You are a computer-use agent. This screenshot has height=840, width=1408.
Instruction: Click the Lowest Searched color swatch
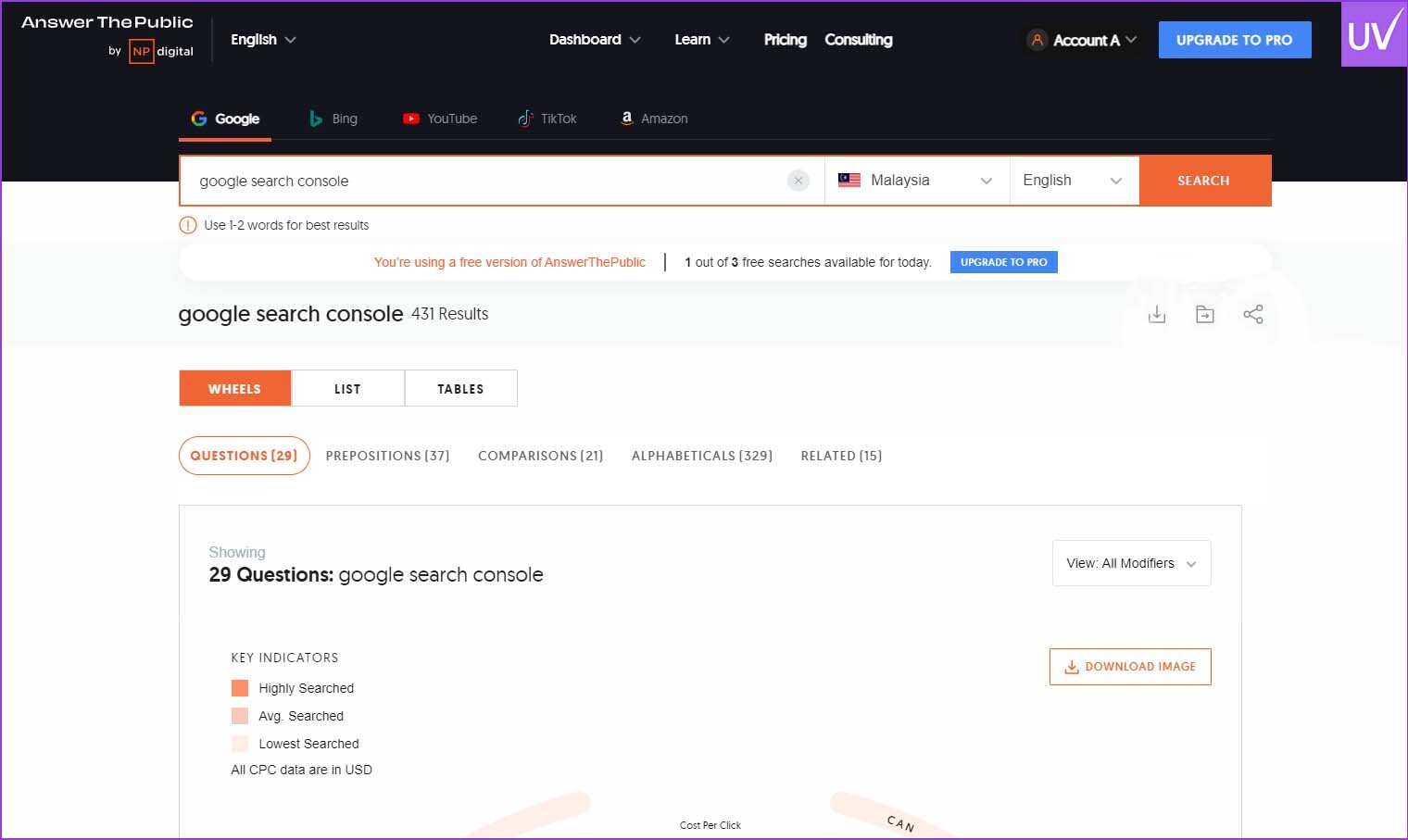(x=240, y=744)
